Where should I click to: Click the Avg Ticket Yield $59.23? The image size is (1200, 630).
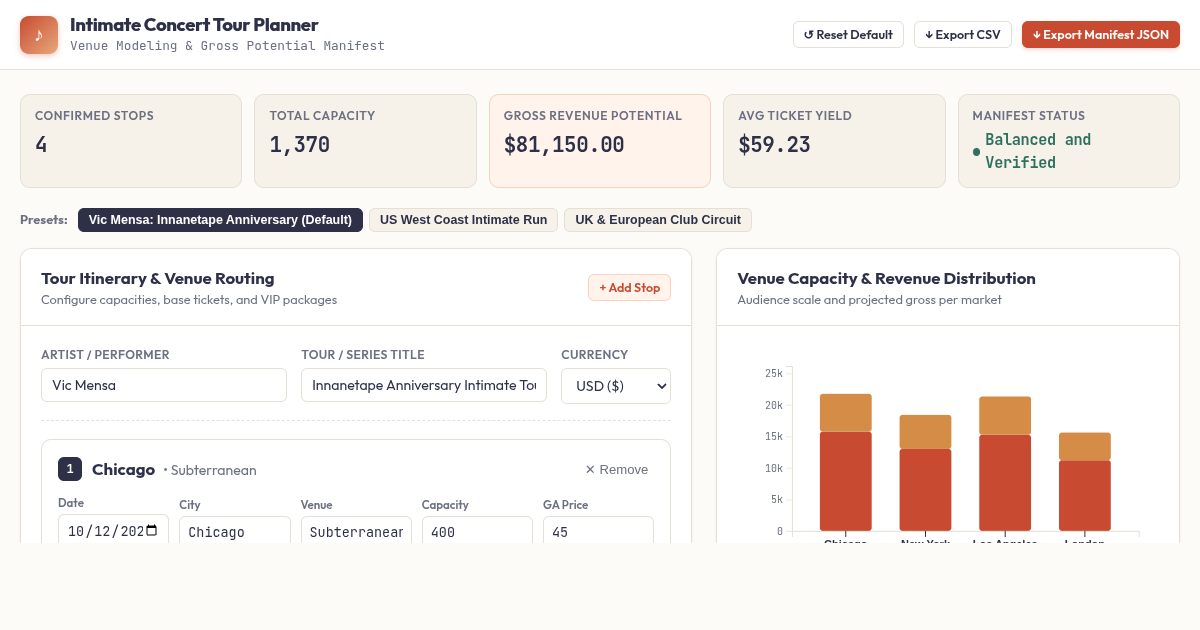pos(775,145)
